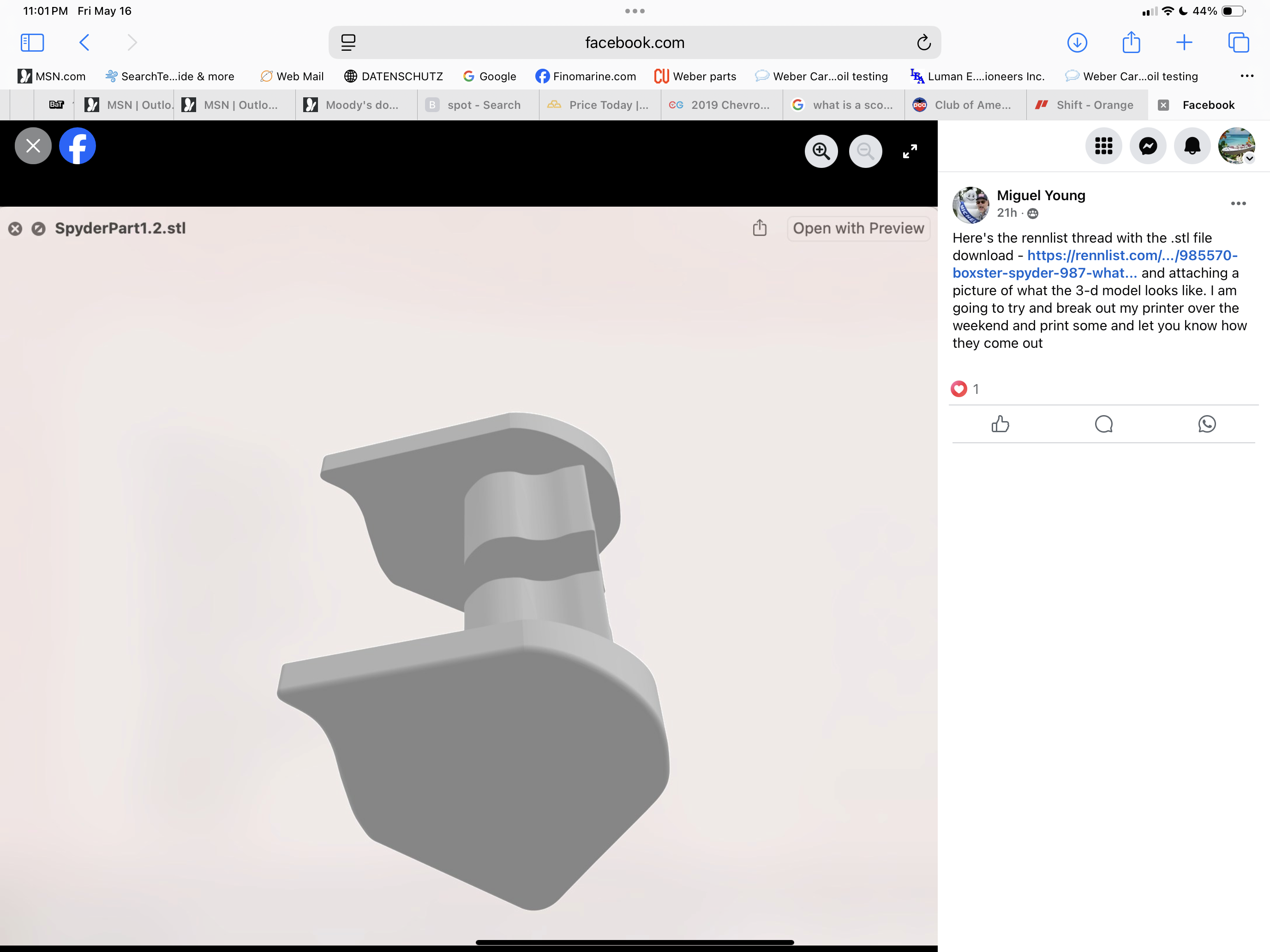The width and height of the screenshot is (1270, 952).
Task: Open Messenger chats
Action: (x=1148, y=146)
